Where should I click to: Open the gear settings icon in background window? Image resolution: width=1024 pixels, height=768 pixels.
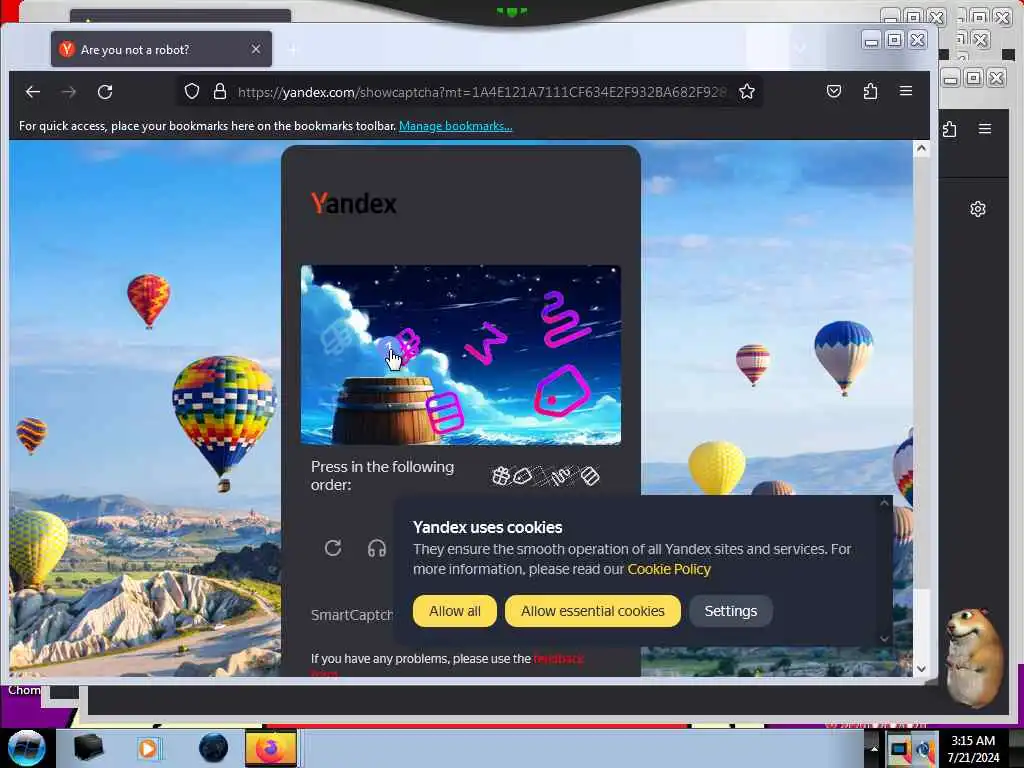click(978, 209)
